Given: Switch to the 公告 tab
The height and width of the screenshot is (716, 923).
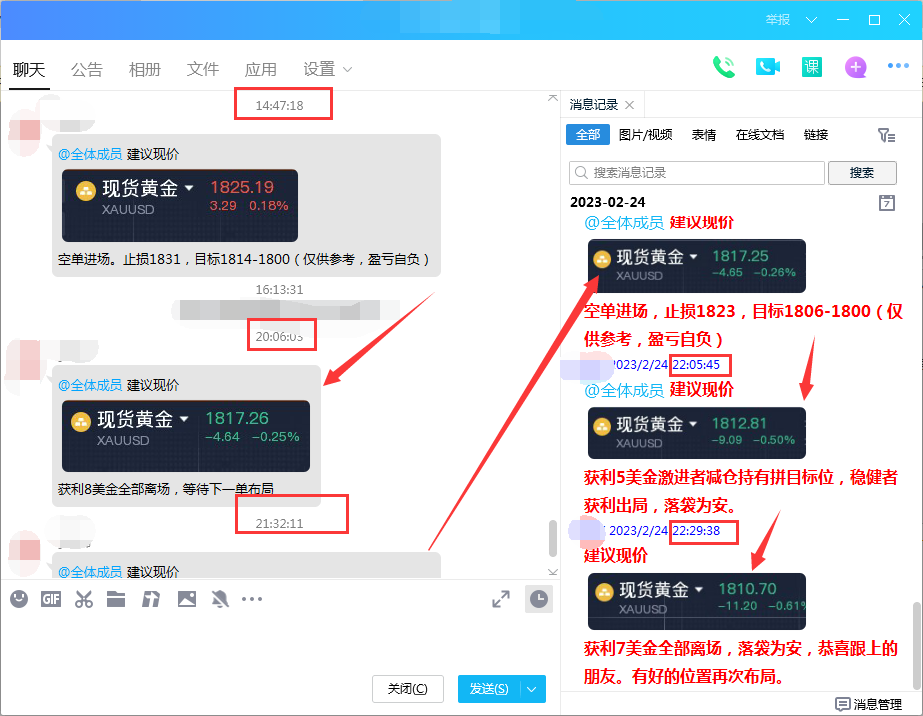Looking at the screenshot, I should pos(87,69).
